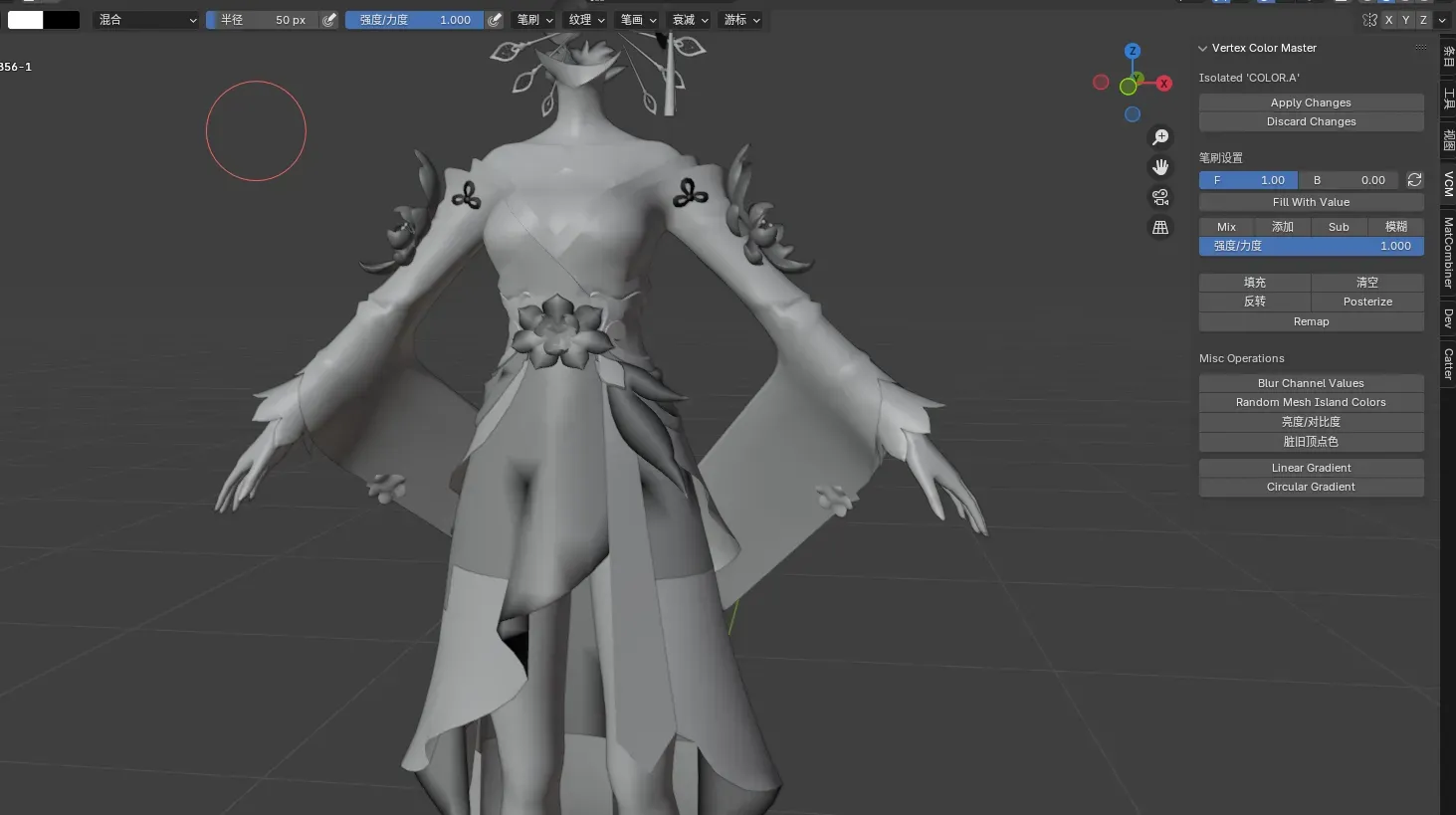The width and height of the screenshot is (1456, 815).
Task: Click the zoom view magnifier icon
Action: (1160, 137)
